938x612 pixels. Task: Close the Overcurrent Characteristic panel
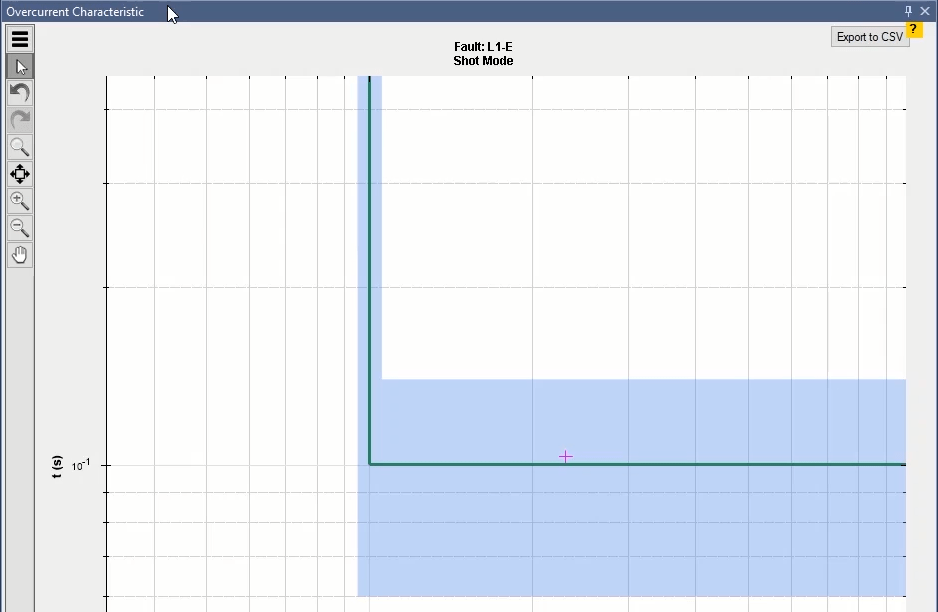pyautogui.click(x=925, y=11)
